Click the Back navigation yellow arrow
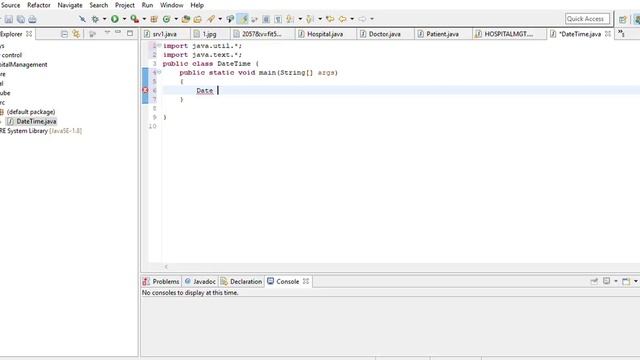640x360 pixels. tap(342, 19)
